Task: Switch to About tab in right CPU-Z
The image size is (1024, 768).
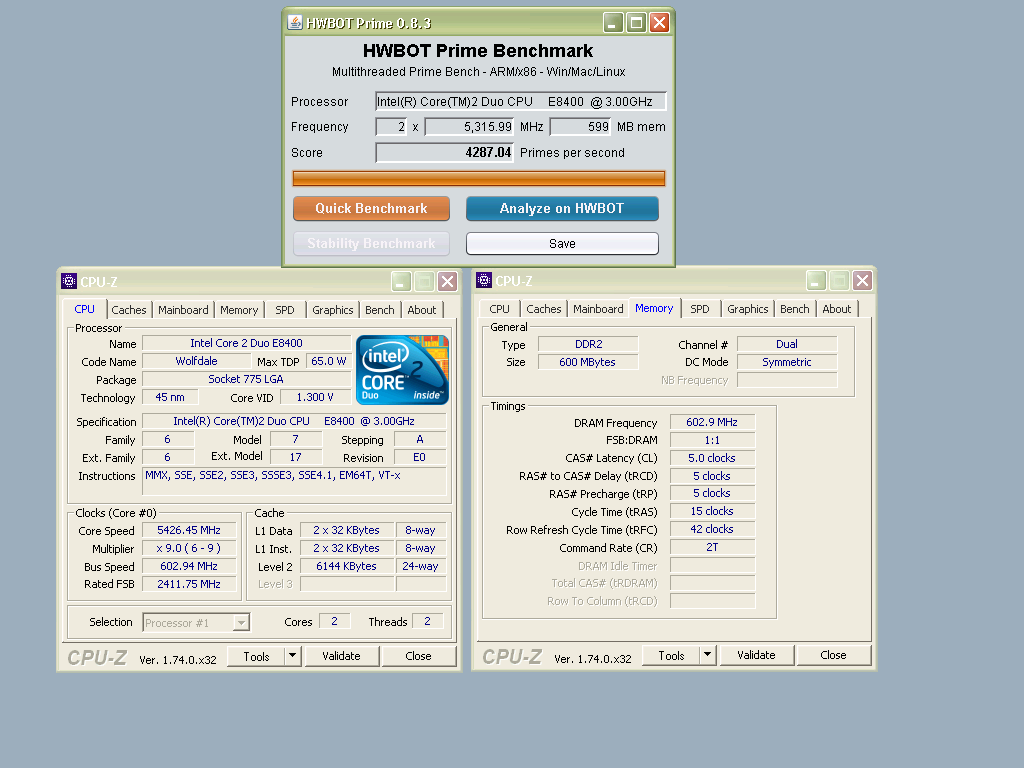Action: coord(837,309)
